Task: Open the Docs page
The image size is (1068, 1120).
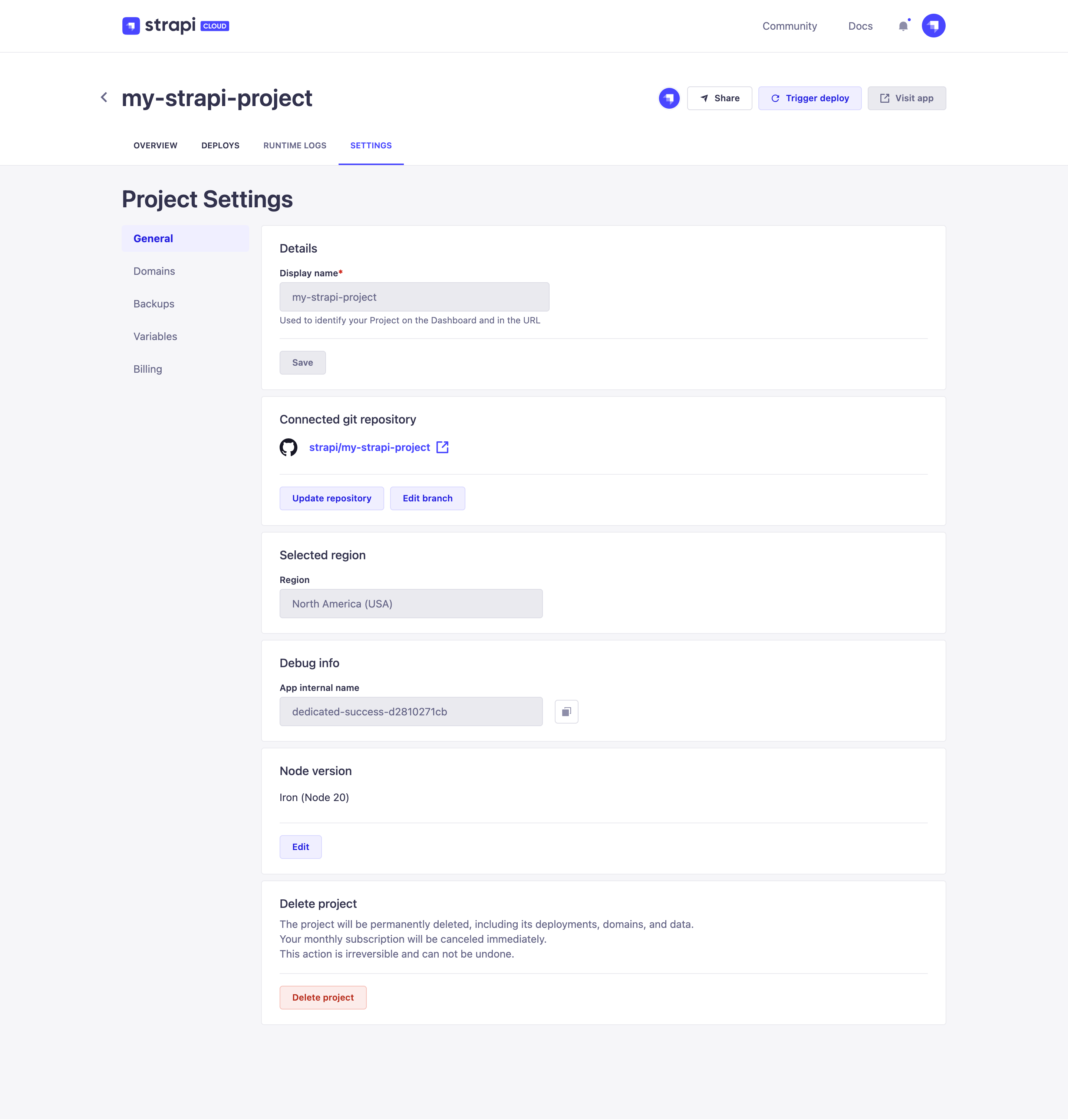Action: coord(860,26)
